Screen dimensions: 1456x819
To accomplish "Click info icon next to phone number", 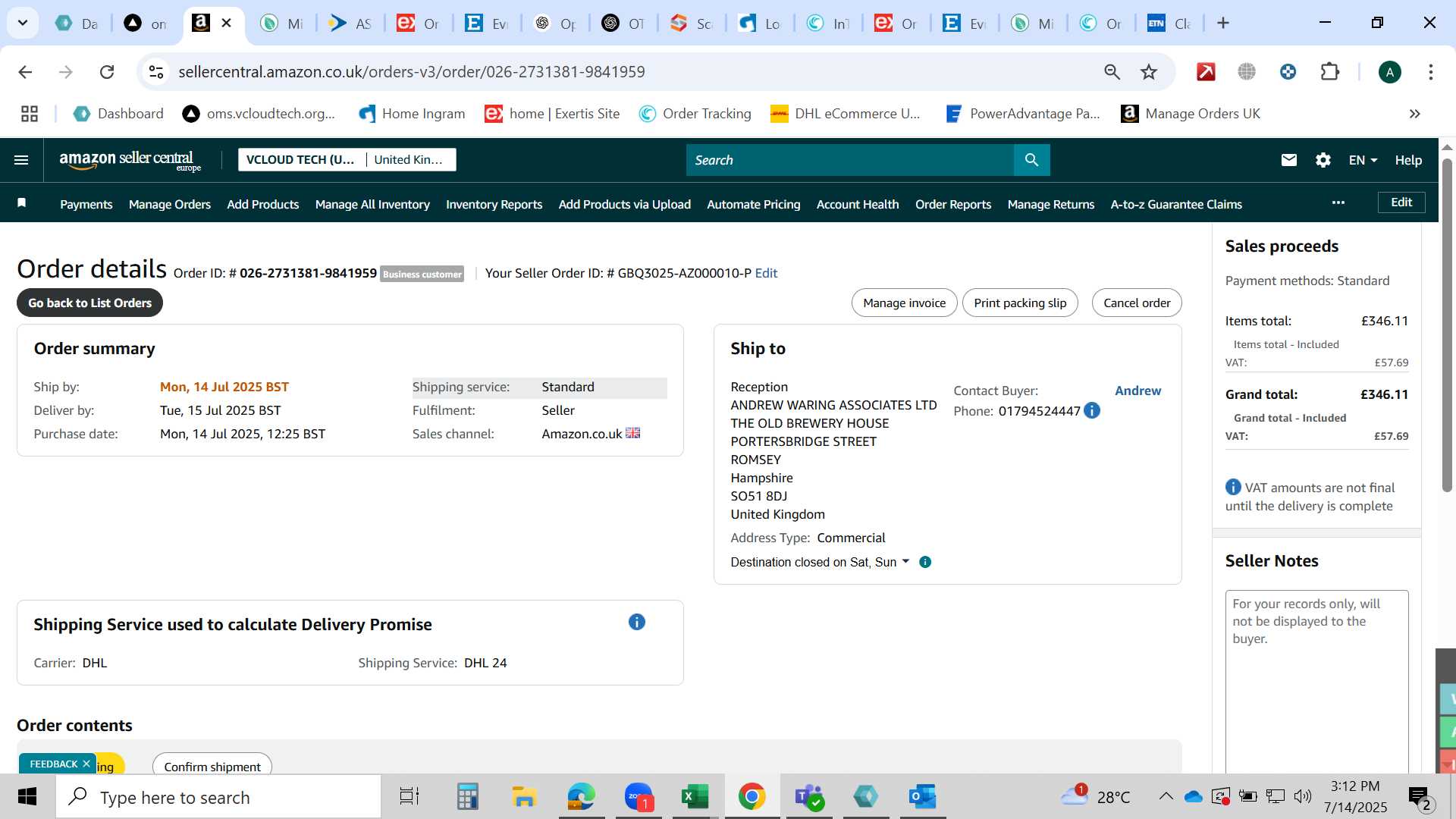I will click(x=1091, y=410).
